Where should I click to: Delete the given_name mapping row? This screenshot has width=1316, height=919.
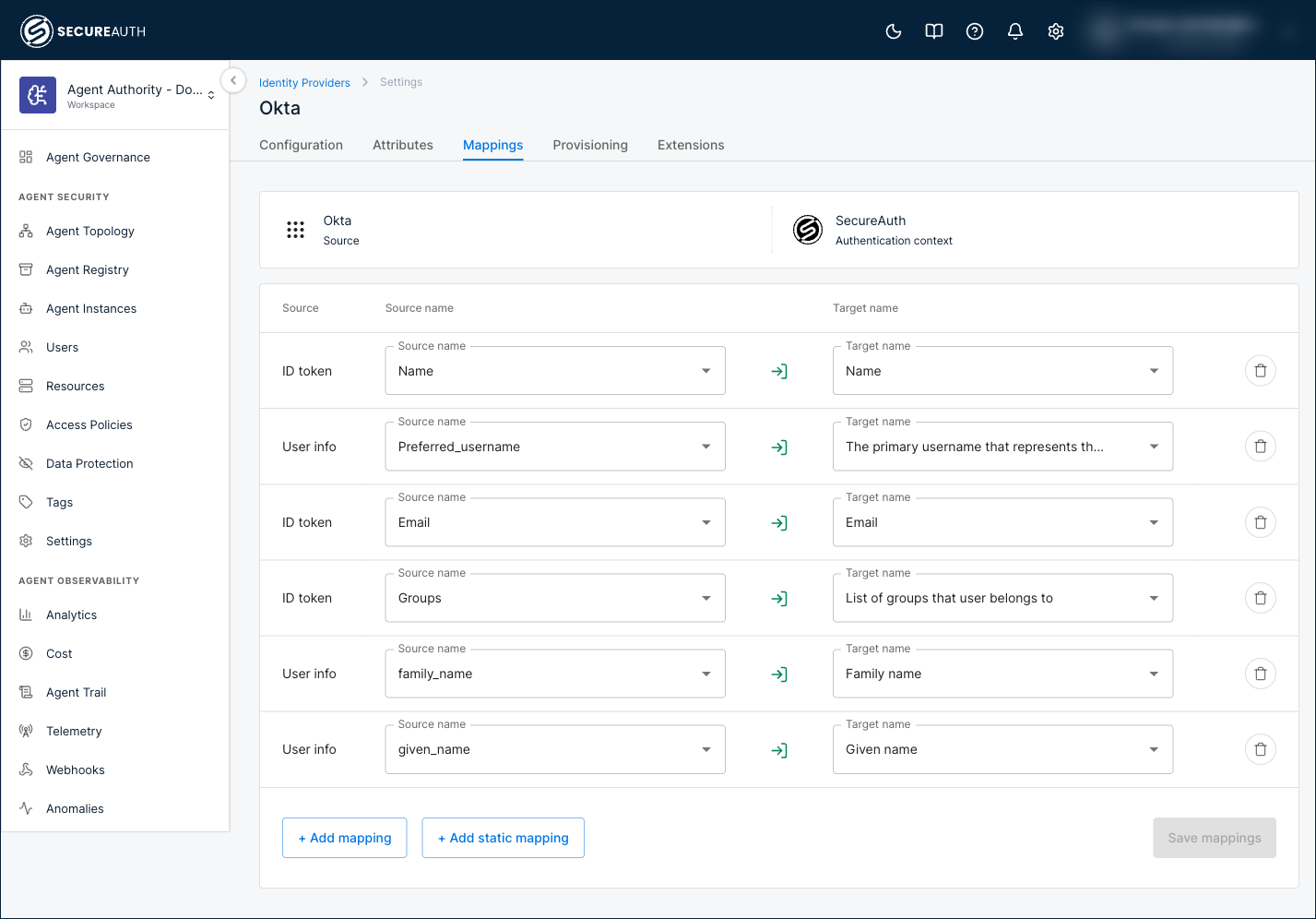coord(1260,749)
